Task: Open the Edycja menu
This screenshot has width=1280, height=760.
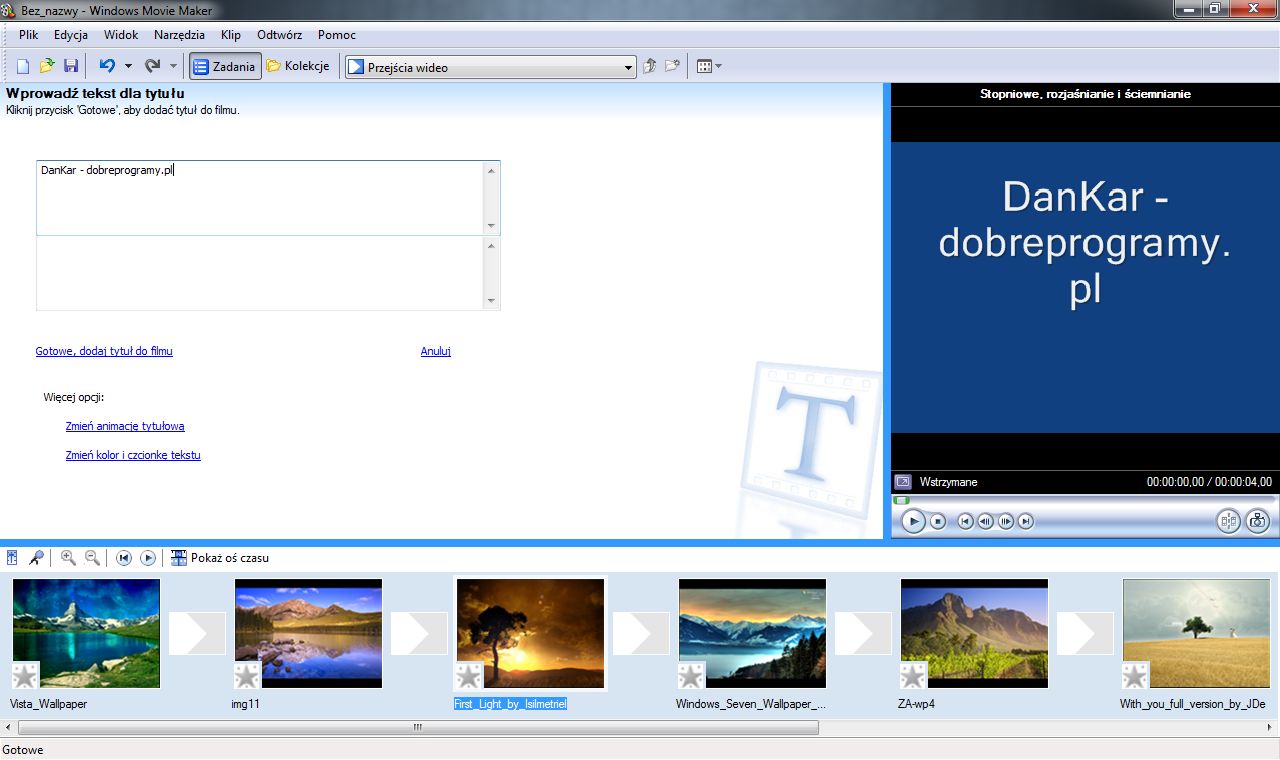Action: tap(71, 35)
